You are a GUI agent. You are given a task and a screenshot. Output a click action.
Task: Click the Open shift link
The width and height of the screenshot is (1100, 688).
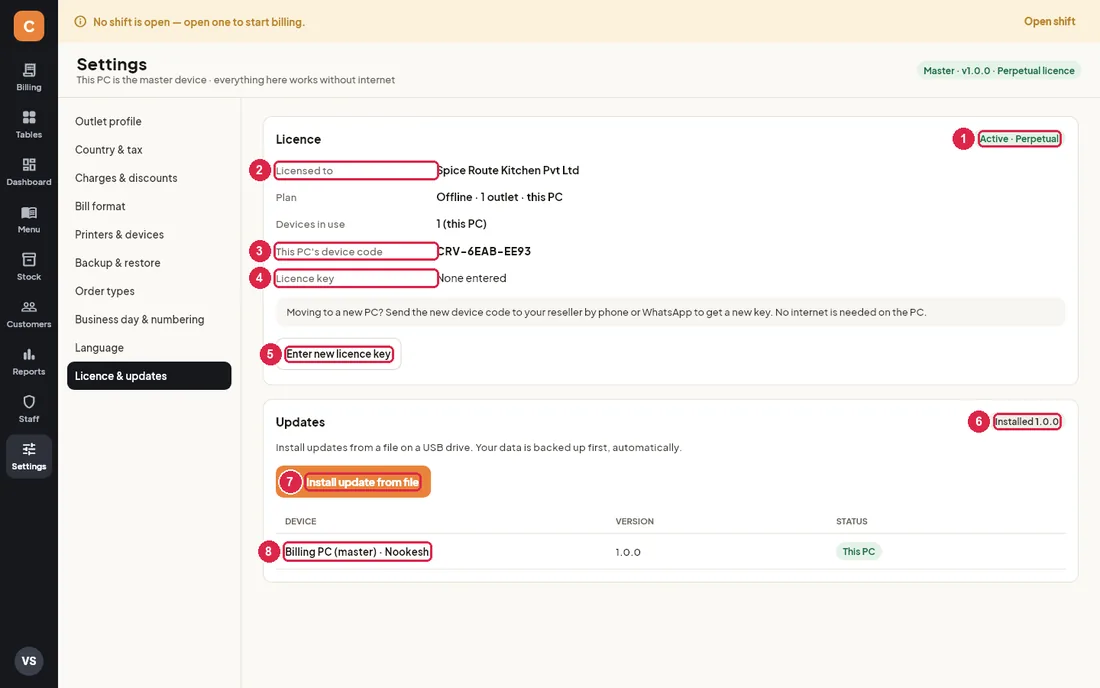coord(1049,22)
